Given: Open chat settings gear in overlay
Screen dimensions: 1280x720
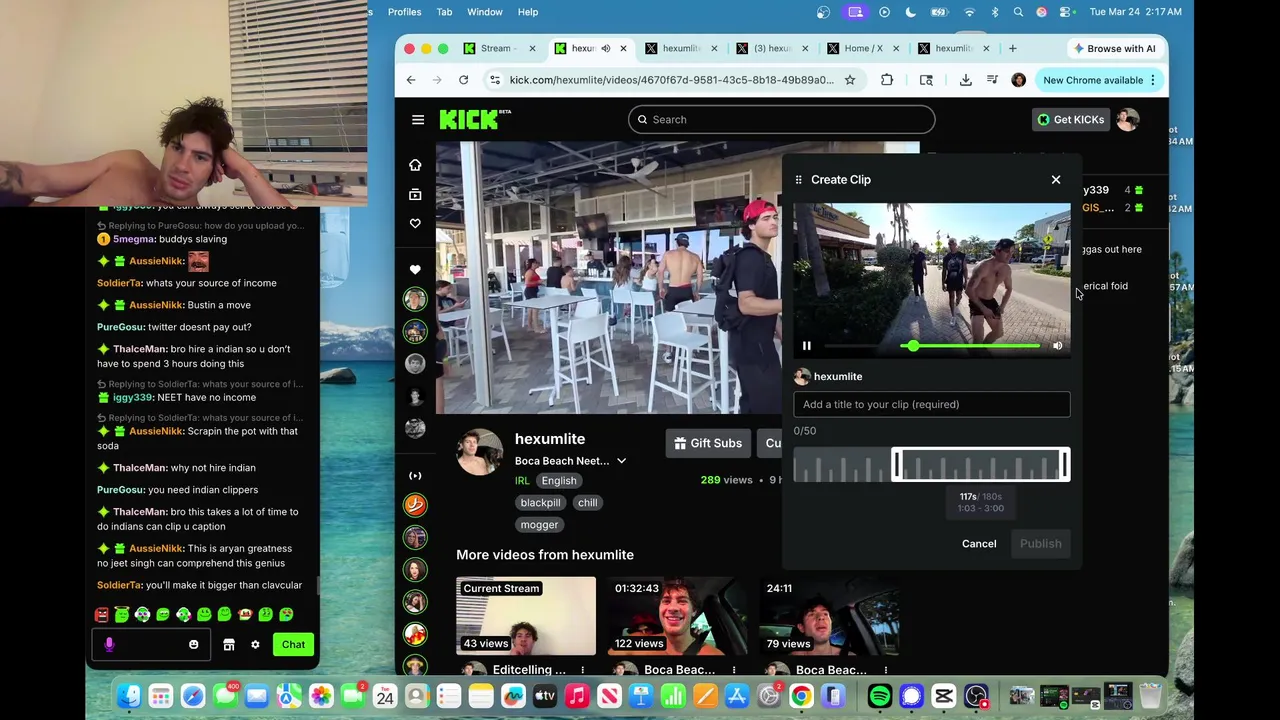Looking at the screenshot, I should [255, 645].
